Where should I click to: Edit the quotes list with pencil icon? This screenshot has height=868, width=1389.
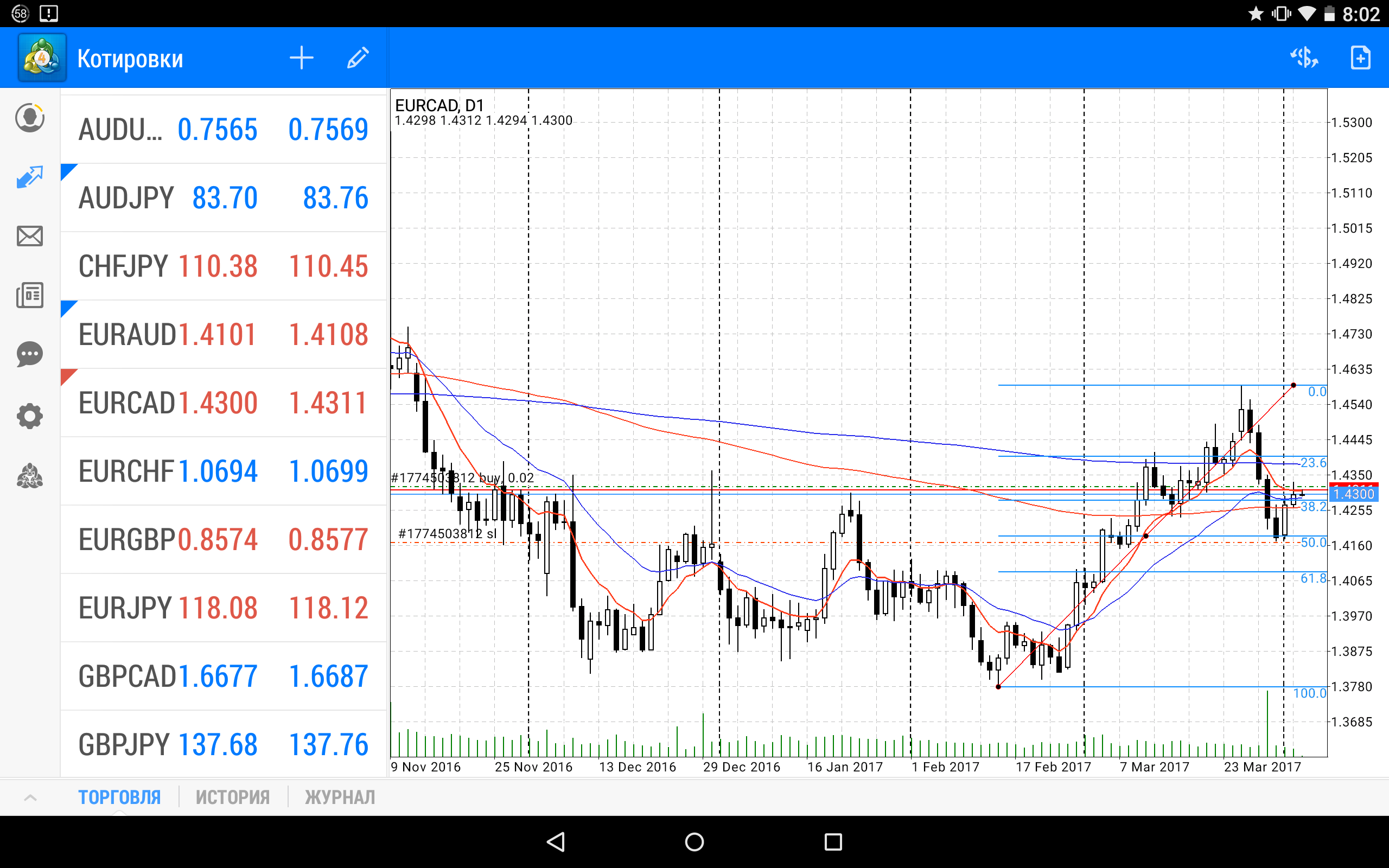358,58
